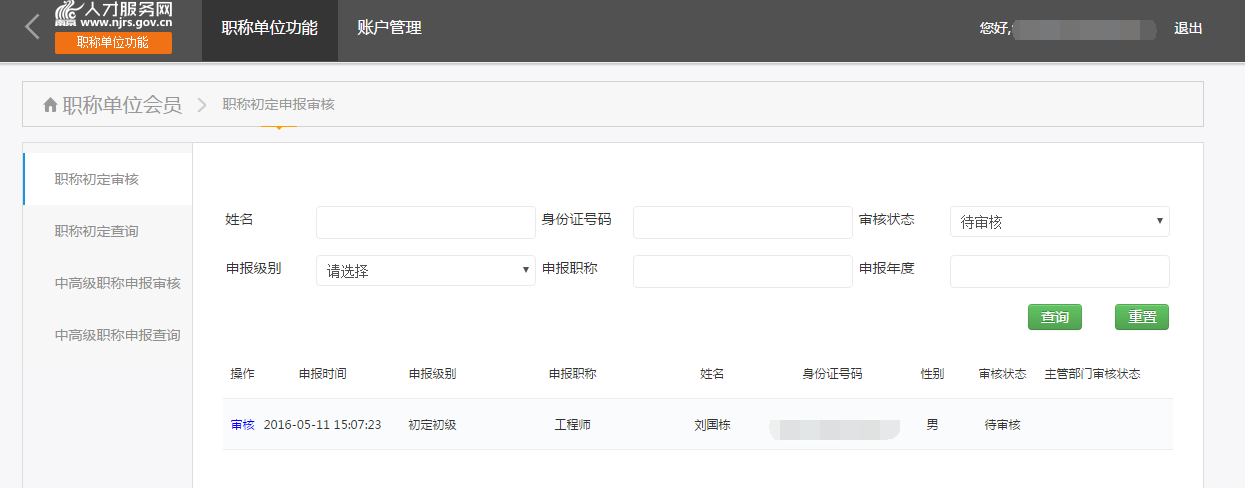The height and width of the screenshot is (488, 1245).
Task: Open 中高级职称申报审核 in the sidebar
Action: click(x=117, y=283)
